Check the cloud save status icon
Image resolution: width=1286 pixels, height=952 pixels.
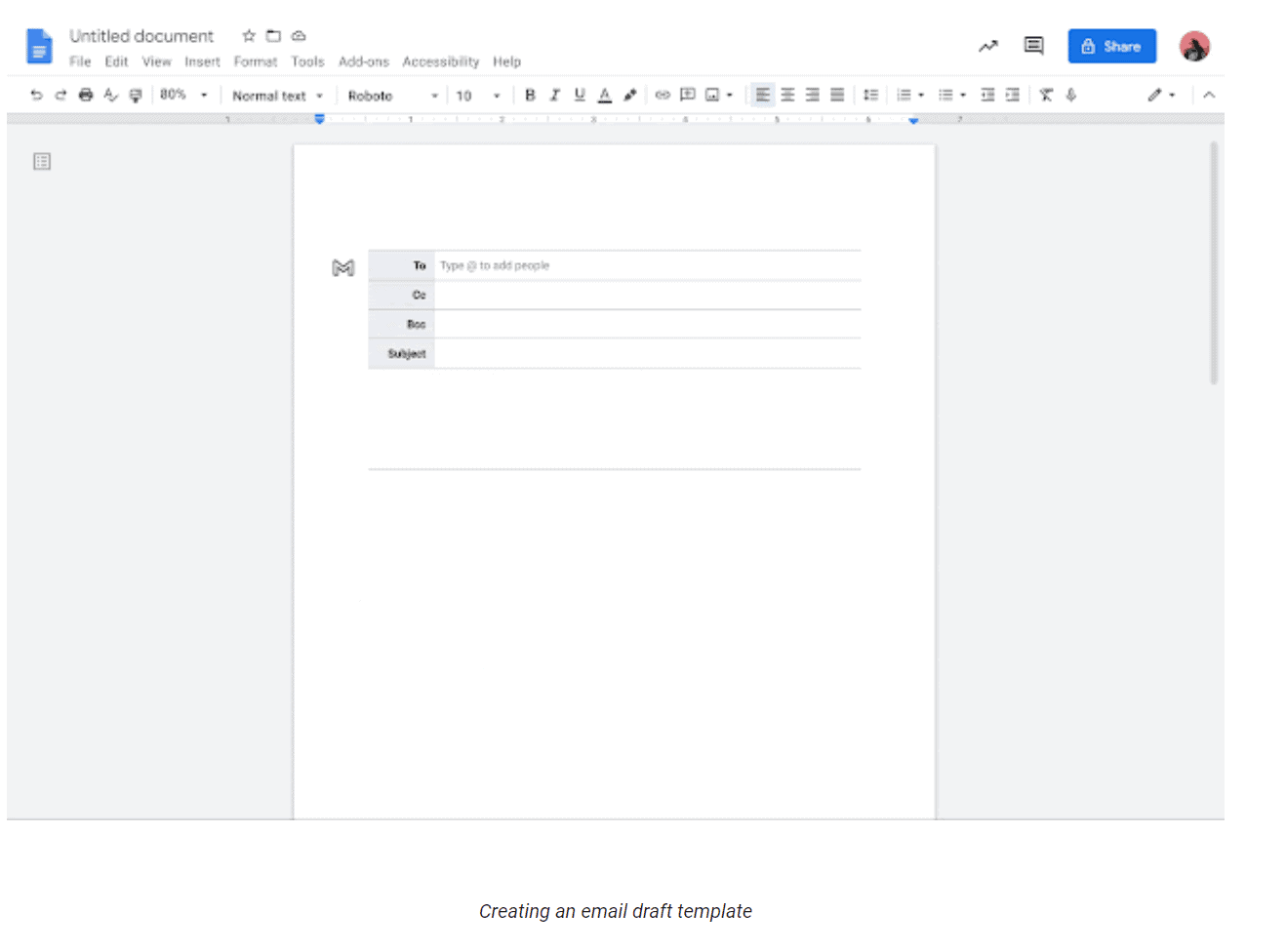[x=300, y=36]
